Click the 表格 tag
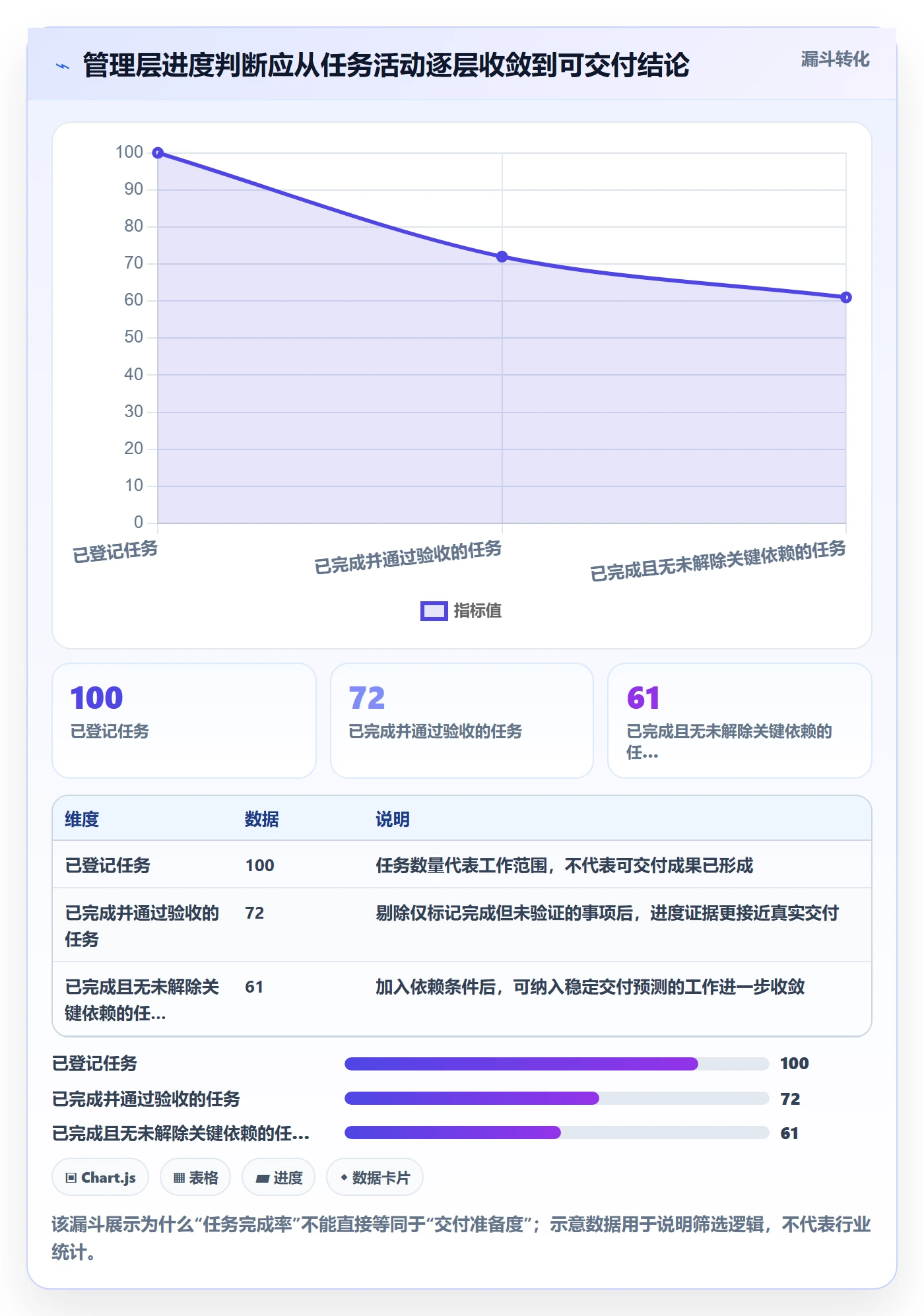The image size is (924, 1316). coord(195,1177)
